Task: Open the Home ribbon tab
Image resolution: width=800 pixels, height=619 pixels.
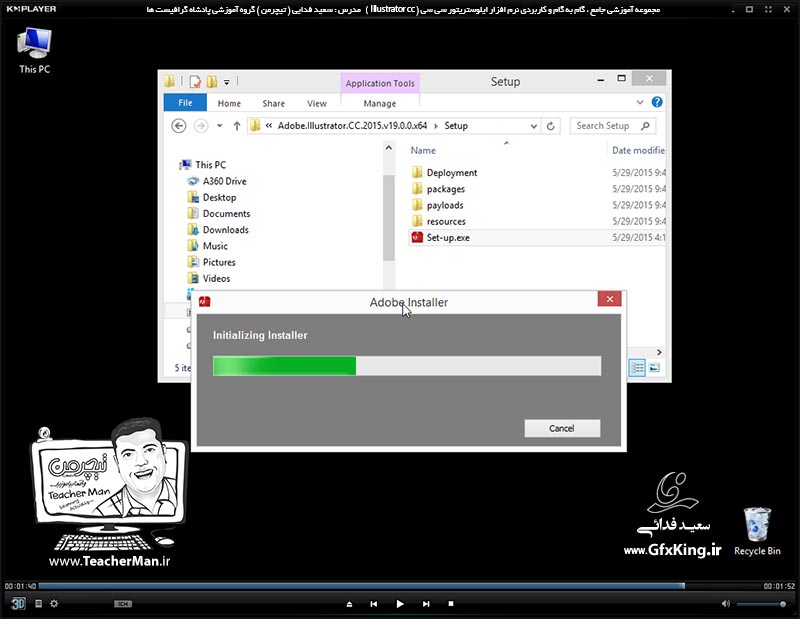Action: (229, 103)
